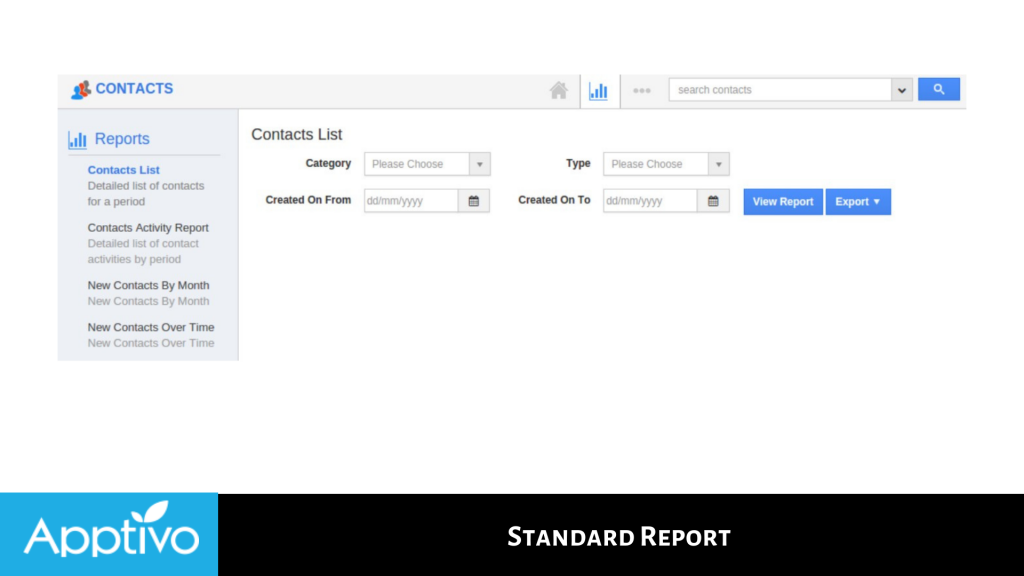Open calendar picker for Created On To
The height and width of the screenshot is (576, 1024).
click(714, 200)
